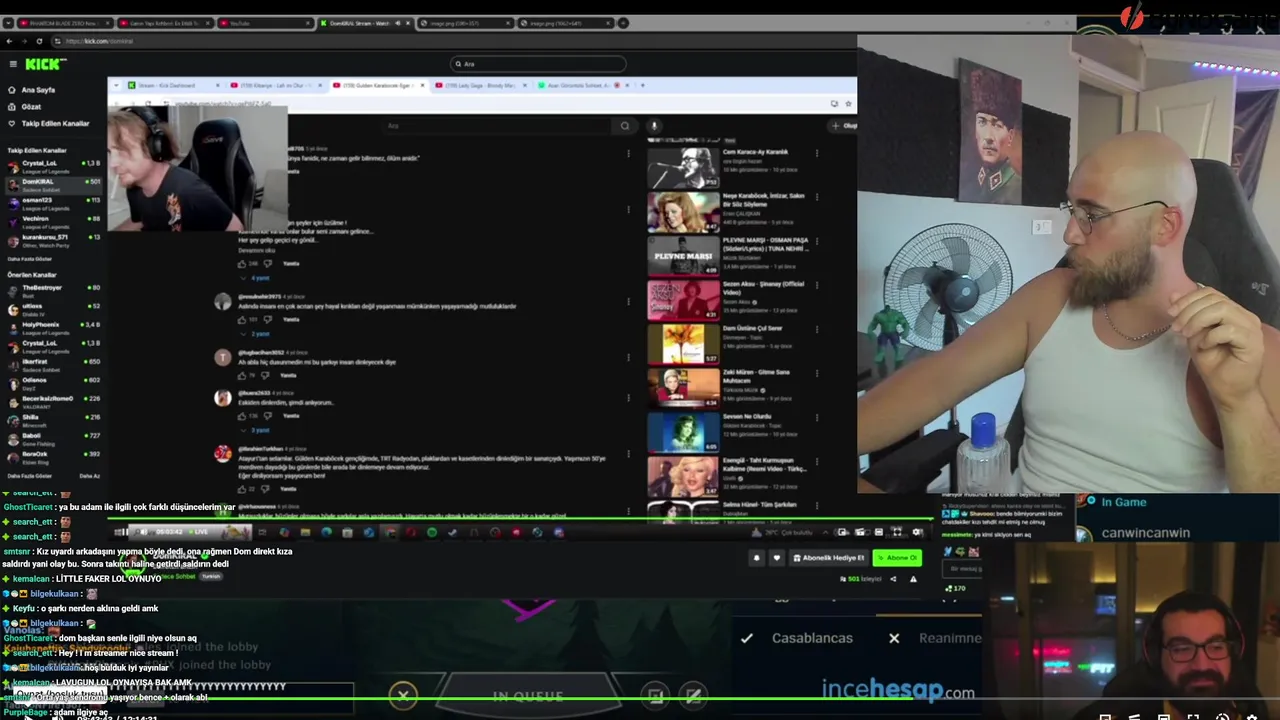The image size is (1280, 720).
Task: Follow channel via heart icon
Action: [x=776, y=558]
